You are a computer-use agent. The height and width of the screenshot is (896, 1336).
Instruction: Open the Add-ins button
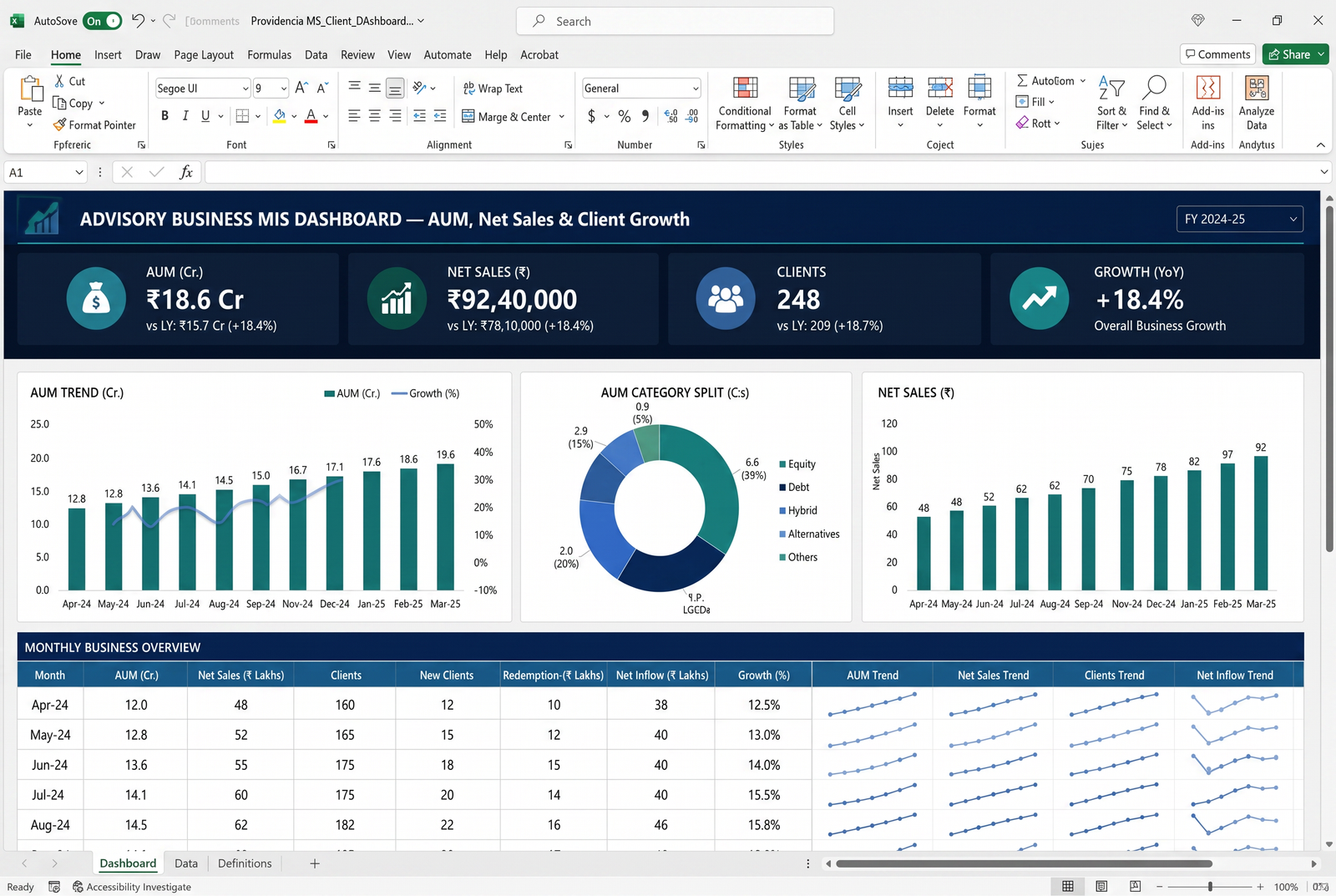(x=1208, y=104)
